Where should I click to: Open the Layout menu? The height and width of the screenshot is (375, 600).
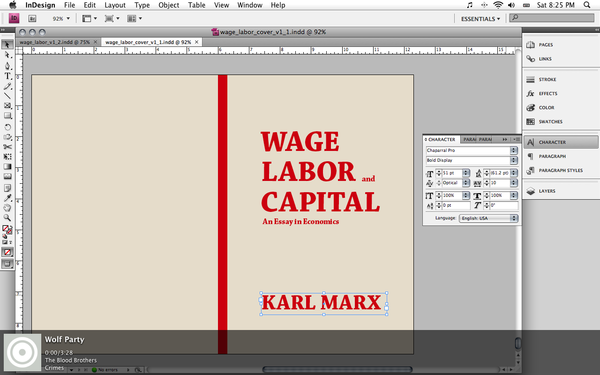115,5
